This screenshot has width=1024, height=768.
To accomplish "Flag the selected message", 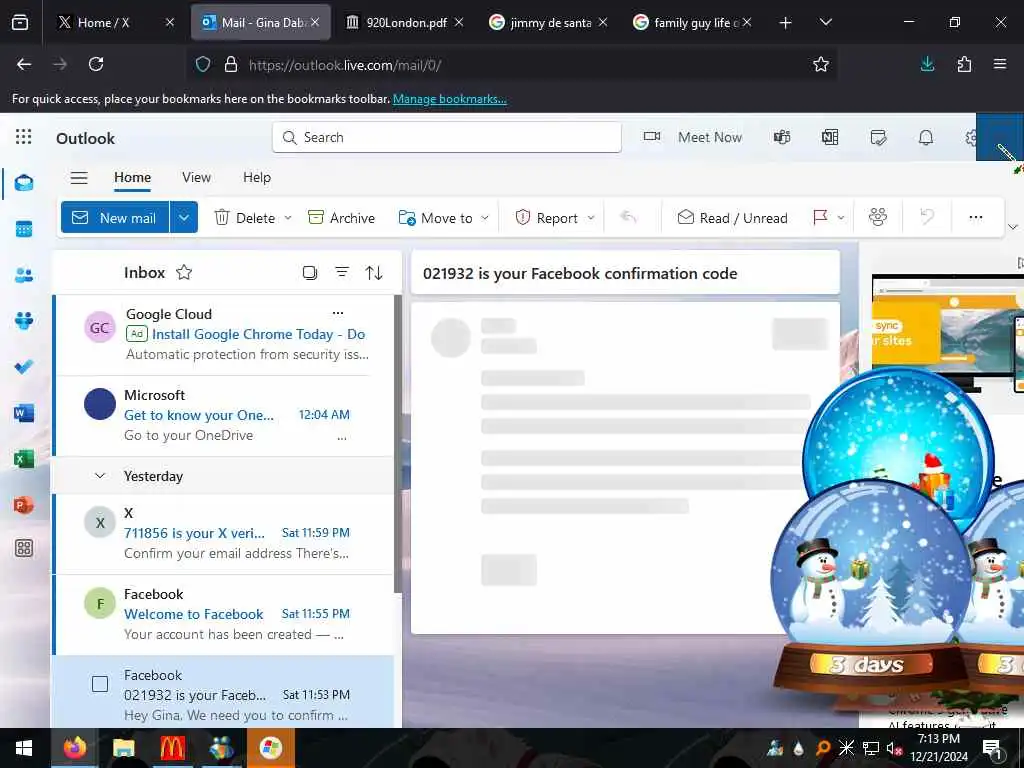I will tap(820, 217).
